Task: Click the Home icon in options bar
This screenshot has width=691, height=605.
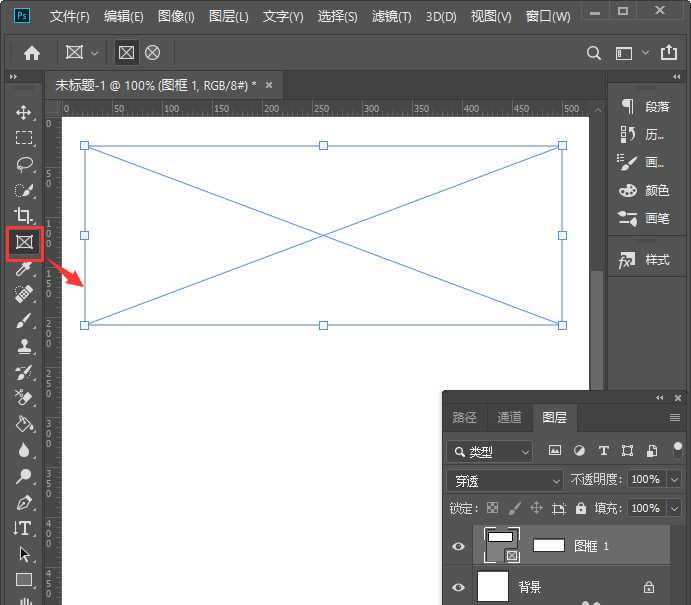Action: coord(32,53)
